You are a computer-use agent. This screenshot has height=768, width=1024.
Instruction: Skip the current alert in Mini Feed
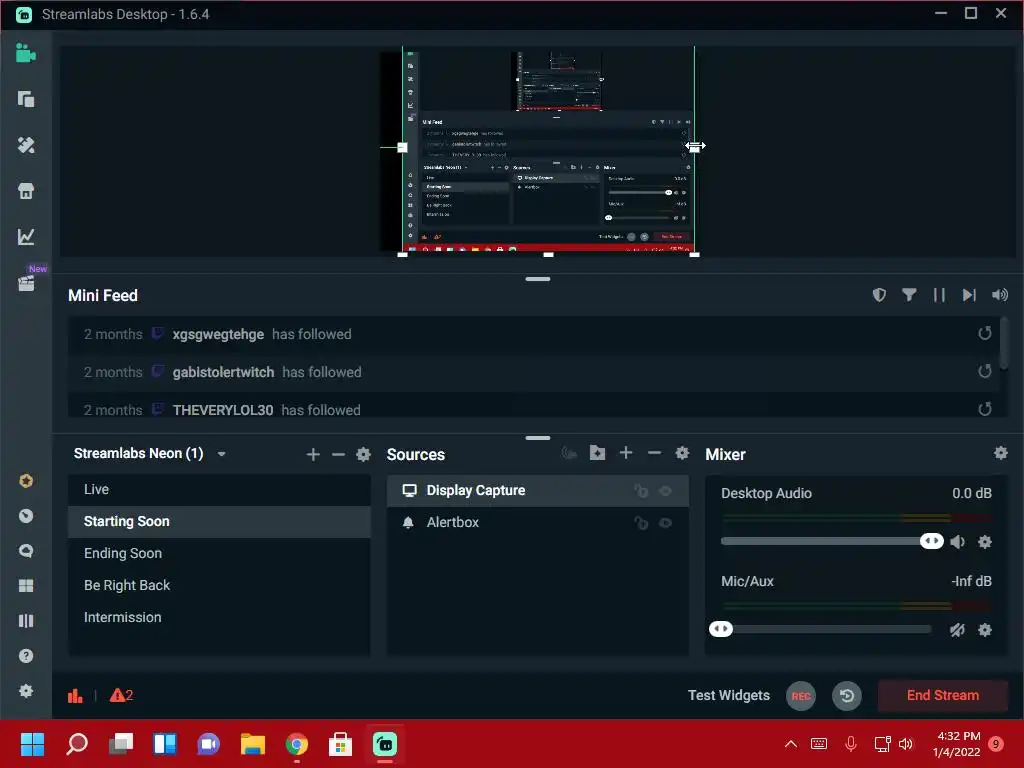(969, 295)
